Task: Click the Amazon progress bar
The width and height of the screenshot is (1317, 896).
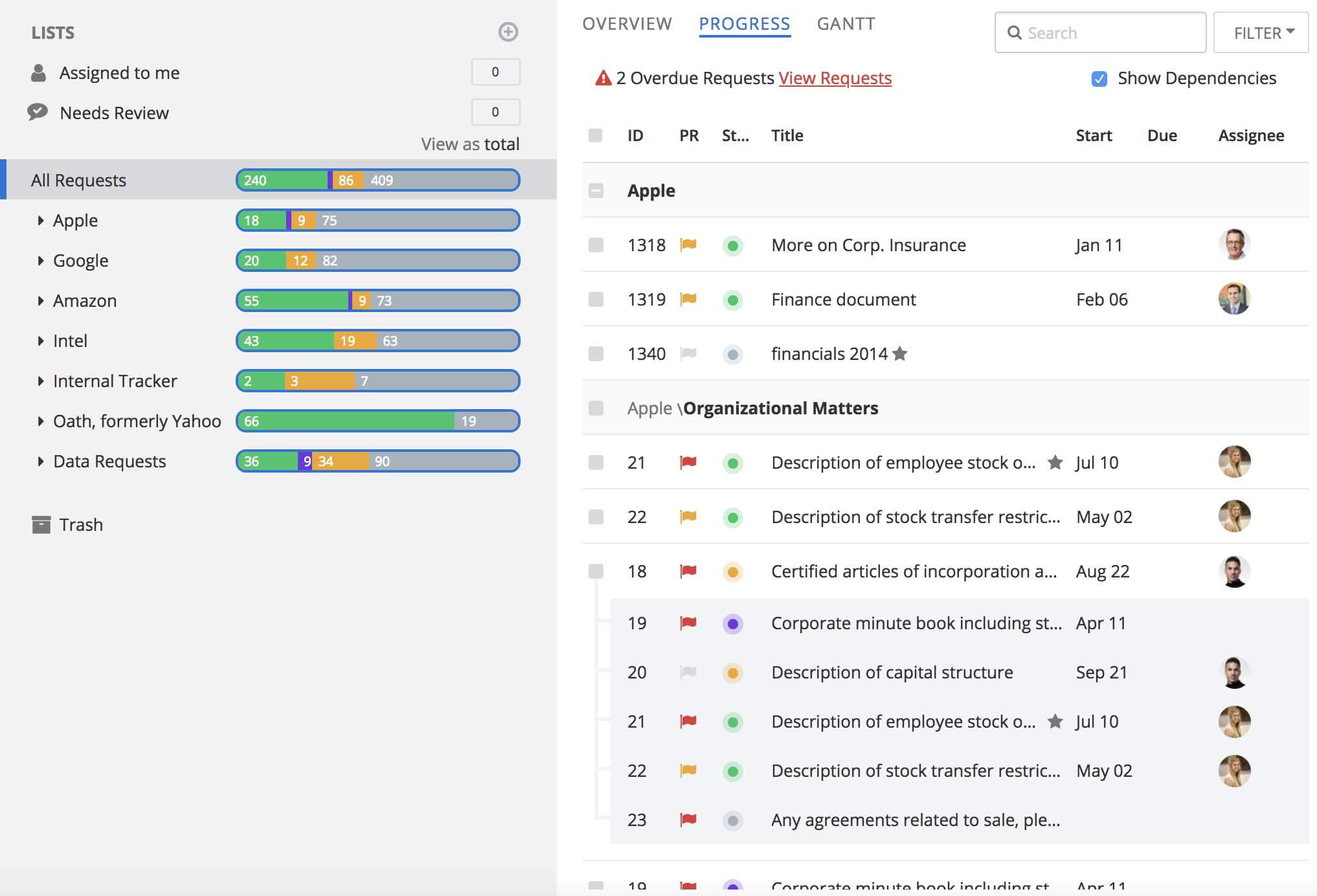Action: (x=377, y=300)
